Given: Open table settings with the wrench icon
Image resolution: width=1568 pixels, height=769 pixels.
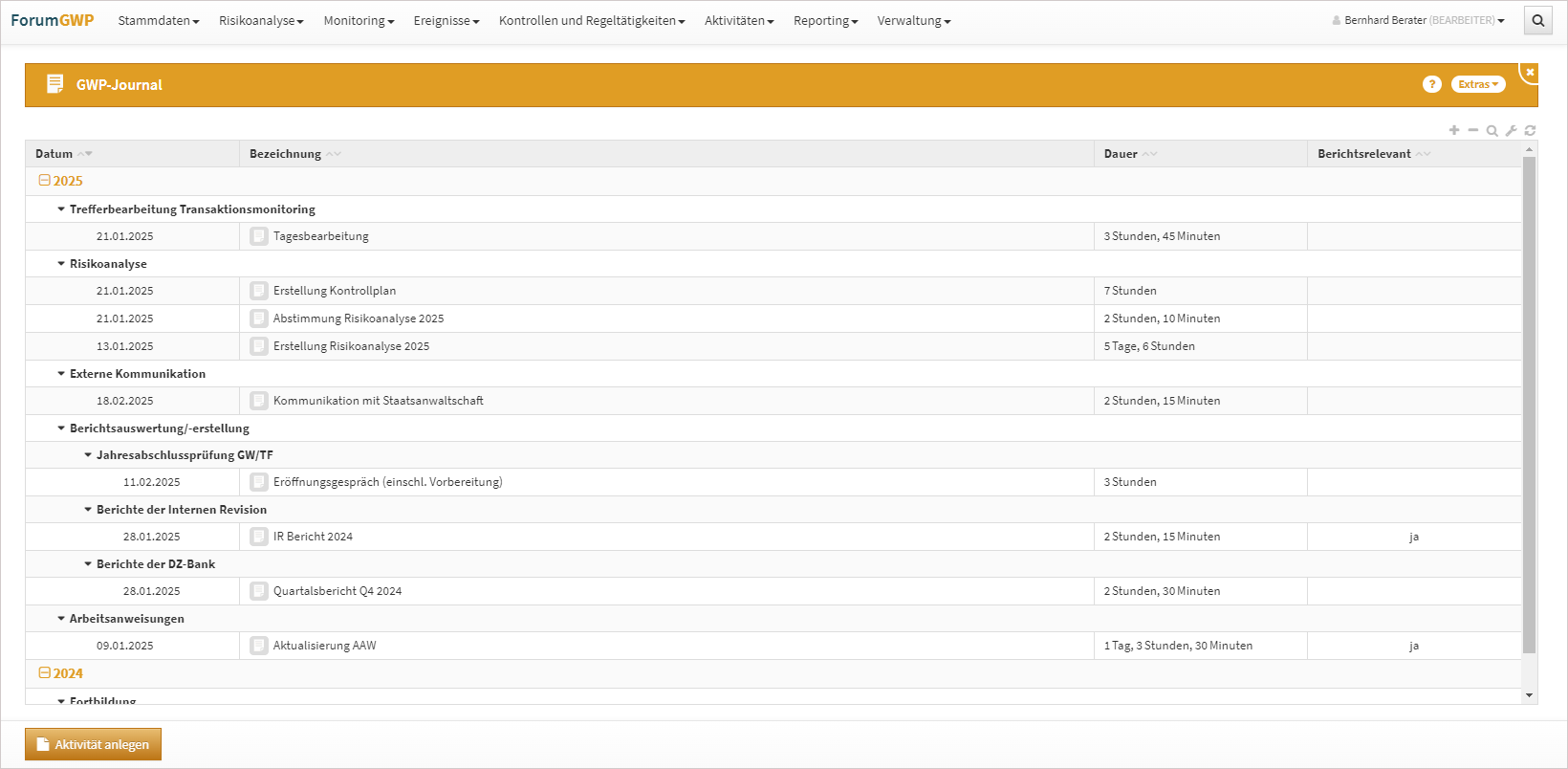Looking at the screenshot, I should [x=1511, y=130].
